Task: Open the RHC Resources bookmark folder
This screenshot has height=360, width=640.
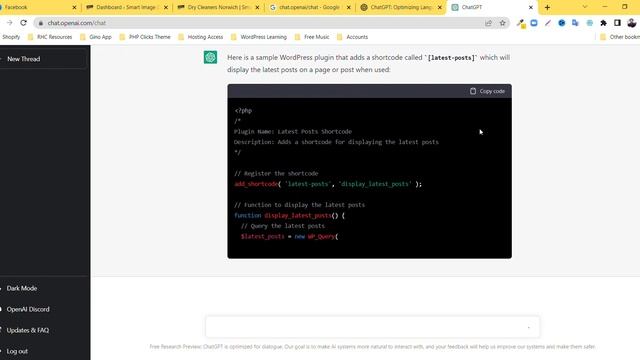Action: click(x=50, y=37)
